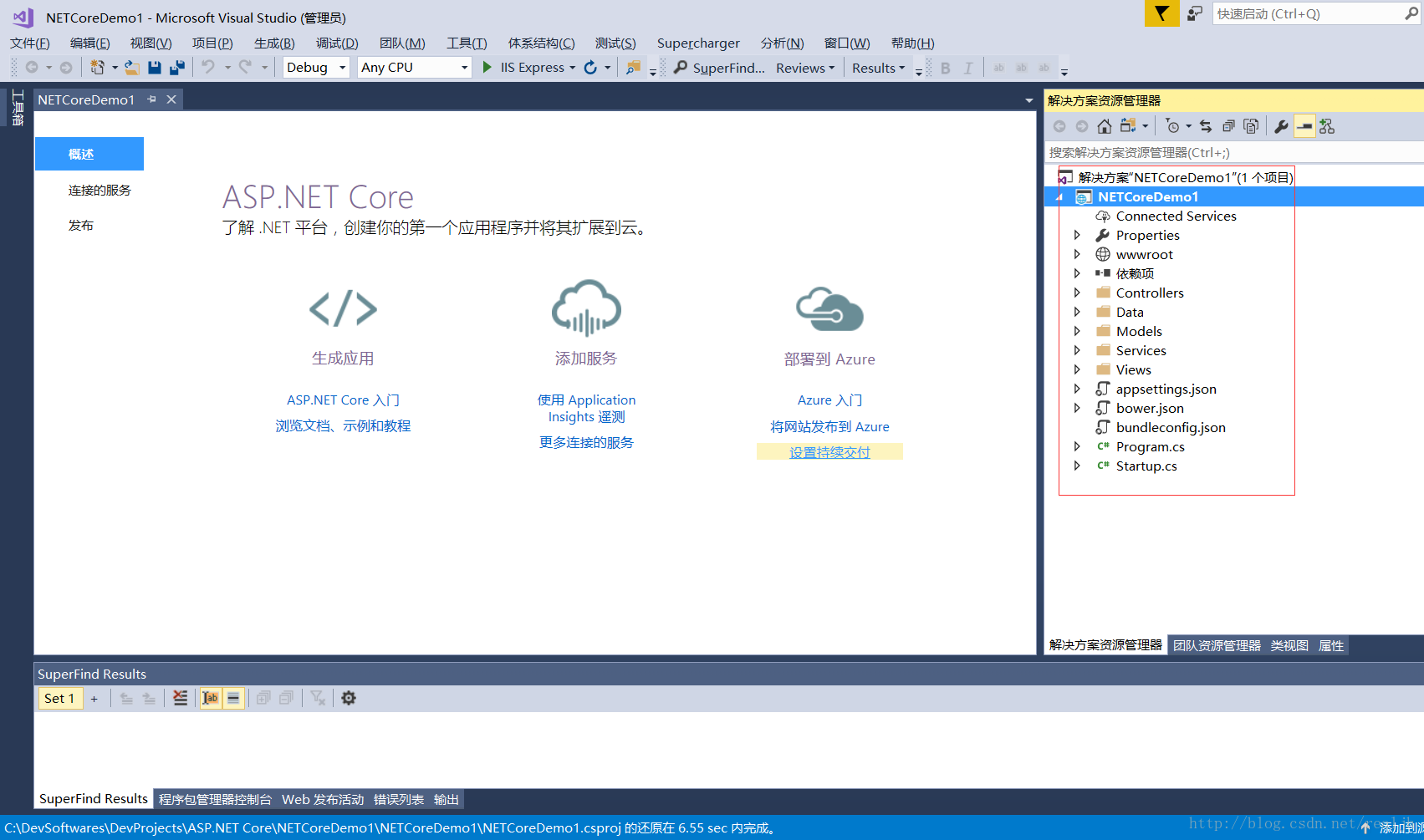Click the Pending Changes Filter clock icon

pos(1173,126)
